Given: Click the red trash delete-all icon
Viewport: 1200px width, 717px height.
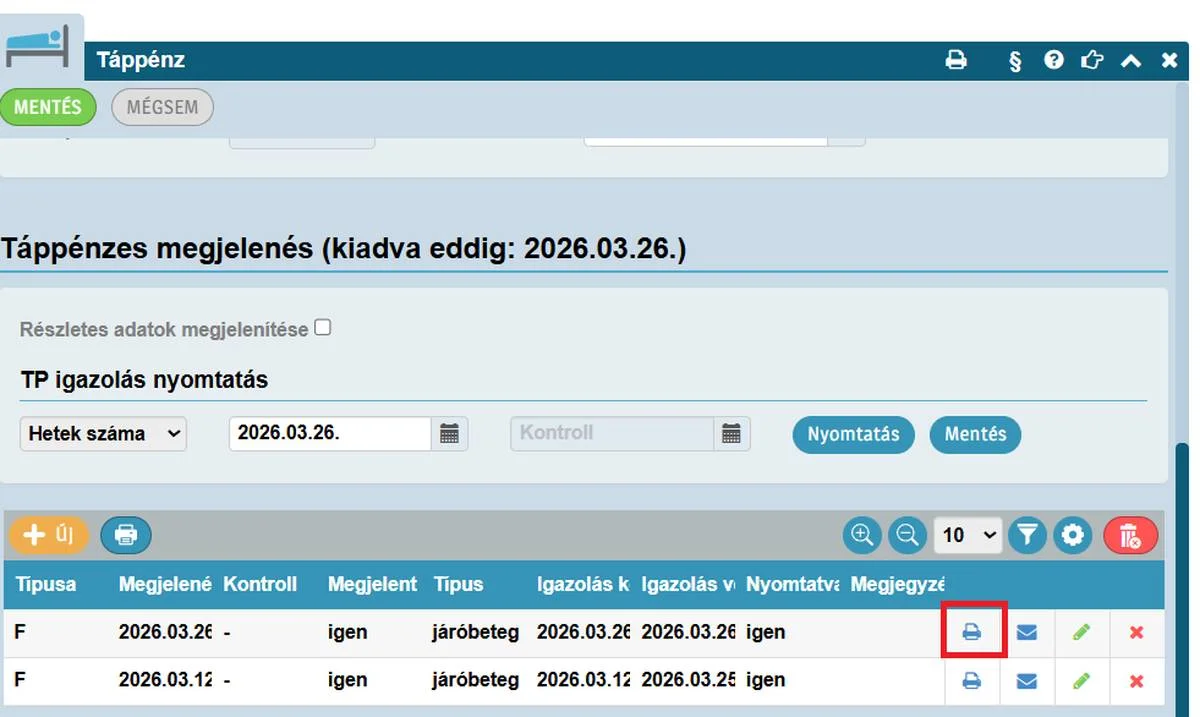Looking at the screenshot, I should tap(1131, 535).
